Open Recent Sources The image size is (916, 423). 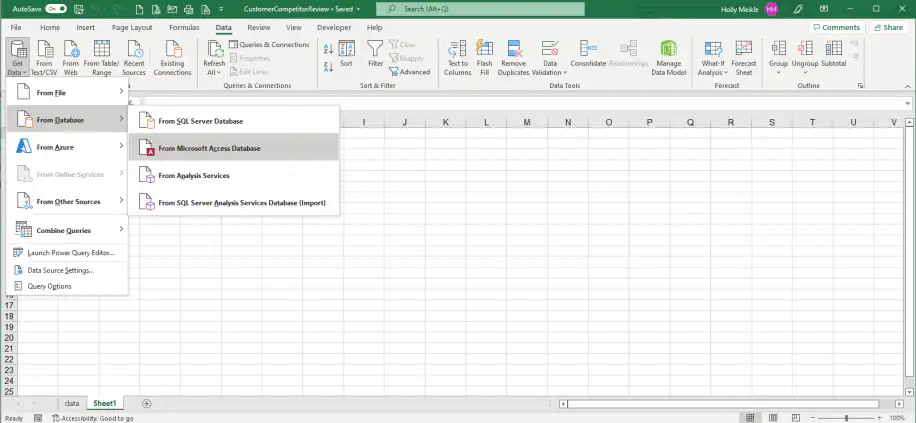click(x=134, y=57)
